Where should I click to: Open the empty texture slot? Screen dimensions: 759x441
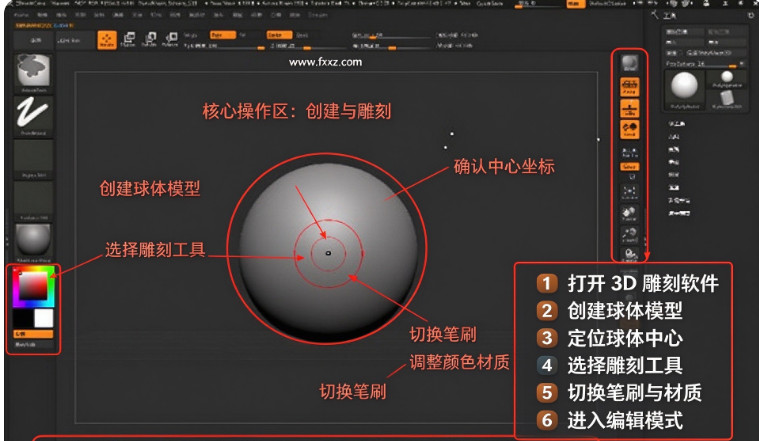pyautogui.click(x=33, y=200)
